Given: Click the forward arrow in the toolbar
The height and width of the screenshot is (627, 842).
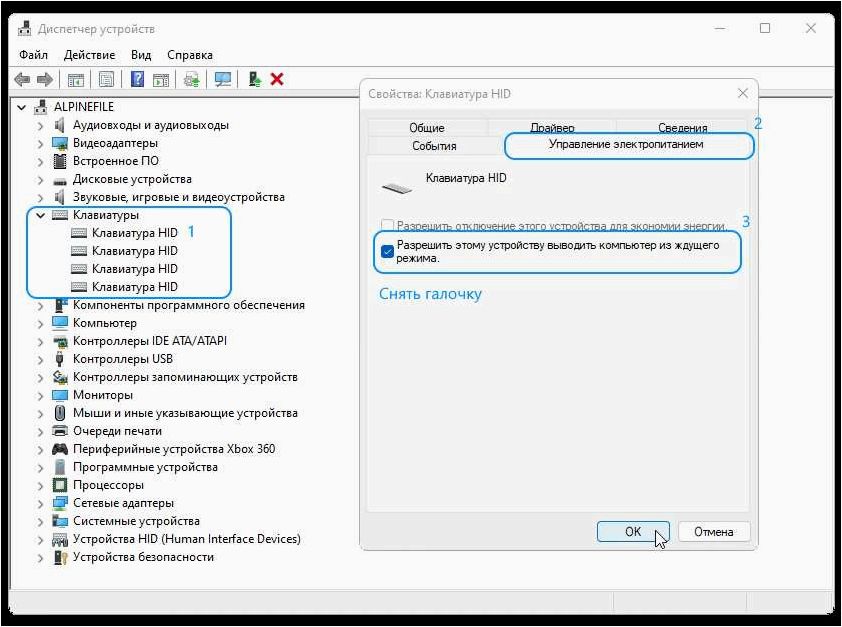Looking at the screenshot, I should [45, 79].
